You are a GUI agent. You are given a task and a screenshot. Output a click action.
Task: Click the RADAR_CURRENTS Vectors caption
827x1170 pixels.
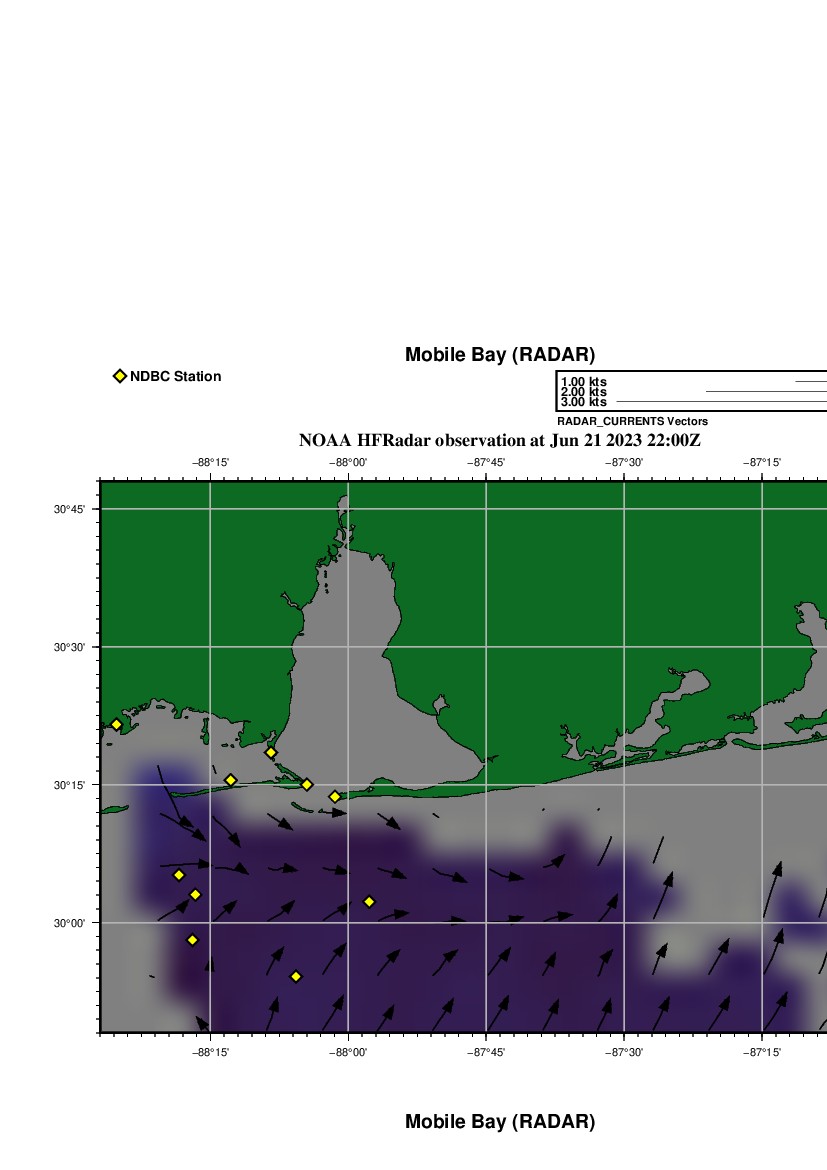coord(632,422)
